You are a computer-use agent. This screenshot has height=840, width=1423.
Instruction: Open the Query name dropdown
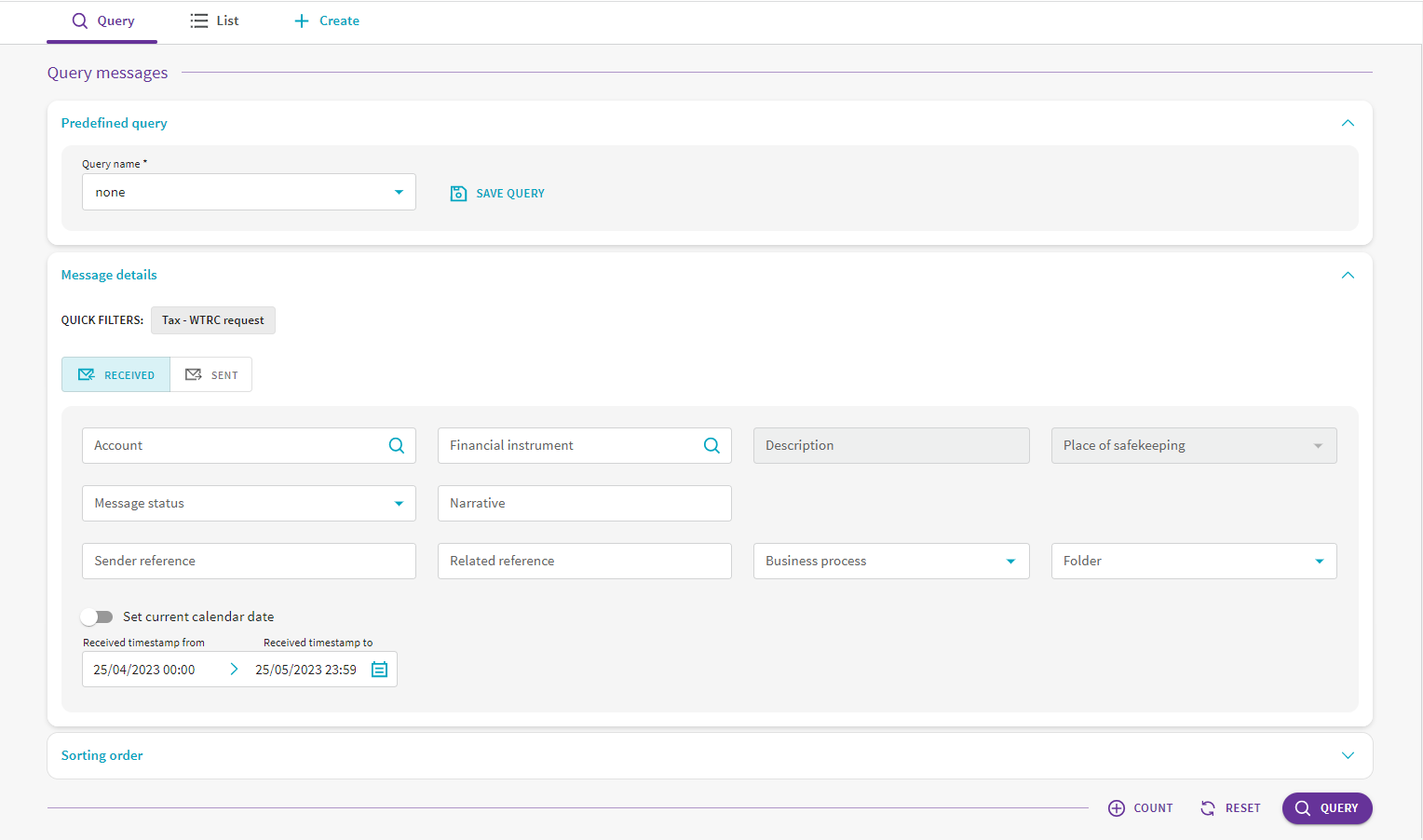[249, 193]
